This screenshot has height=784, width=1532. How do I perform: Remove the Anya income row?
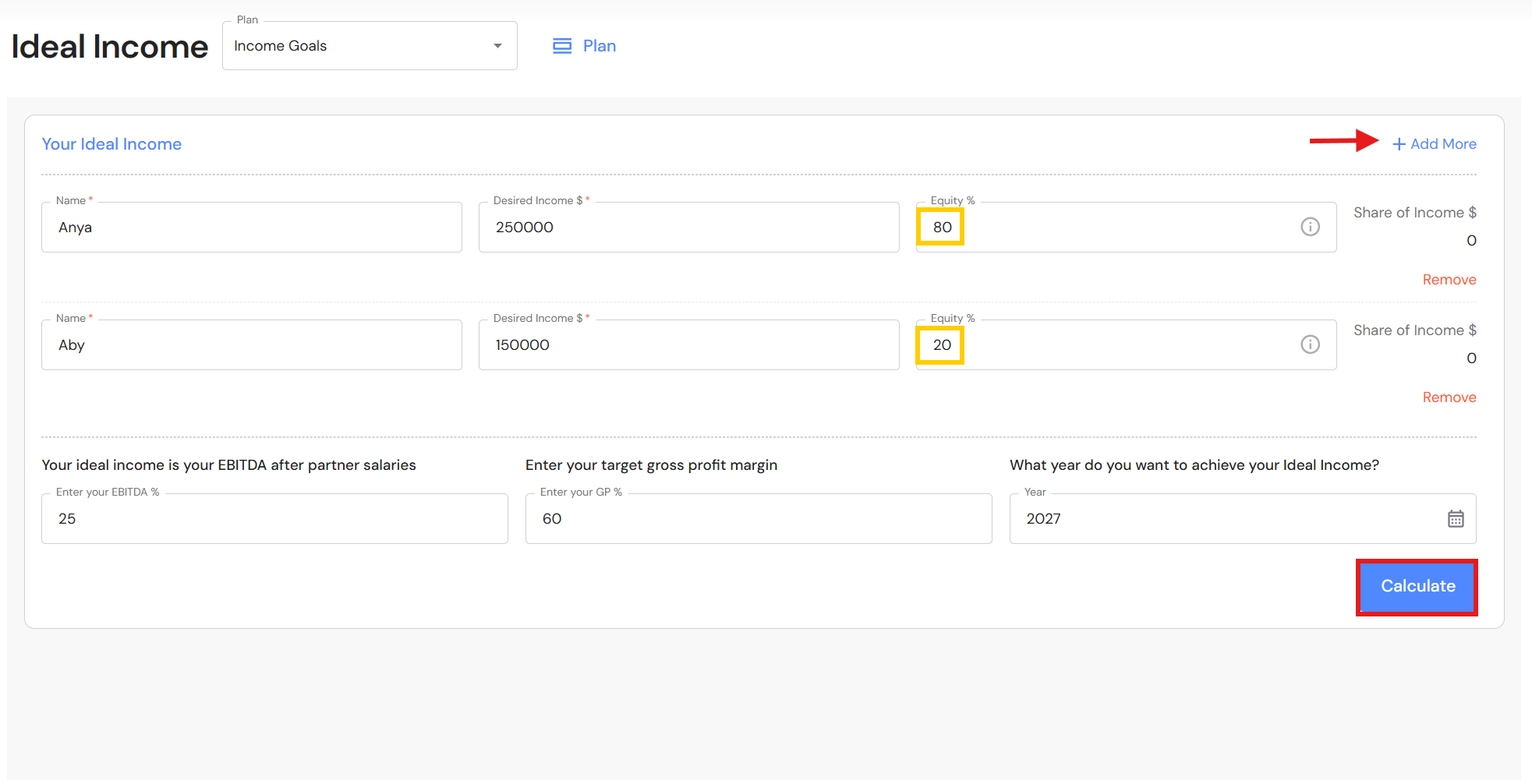click(1449, 280)
